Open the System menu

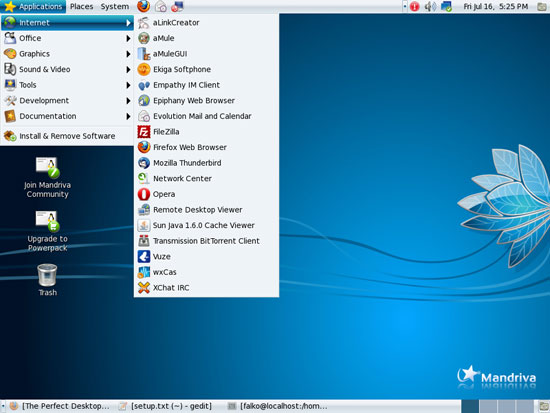(114, 6)
